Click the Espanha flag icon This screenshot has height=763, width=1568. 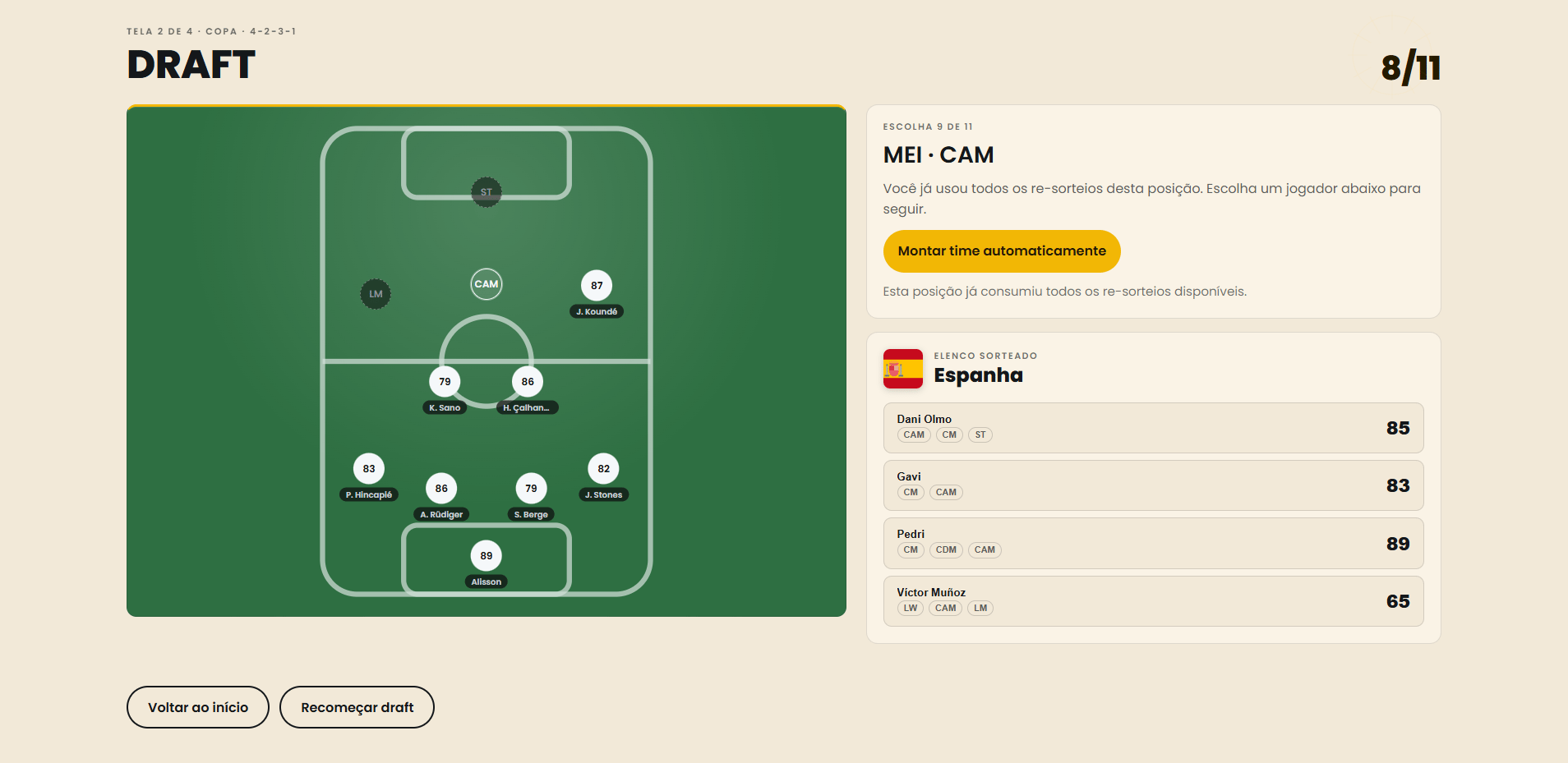pyautogui.click(x=903, y=369)
